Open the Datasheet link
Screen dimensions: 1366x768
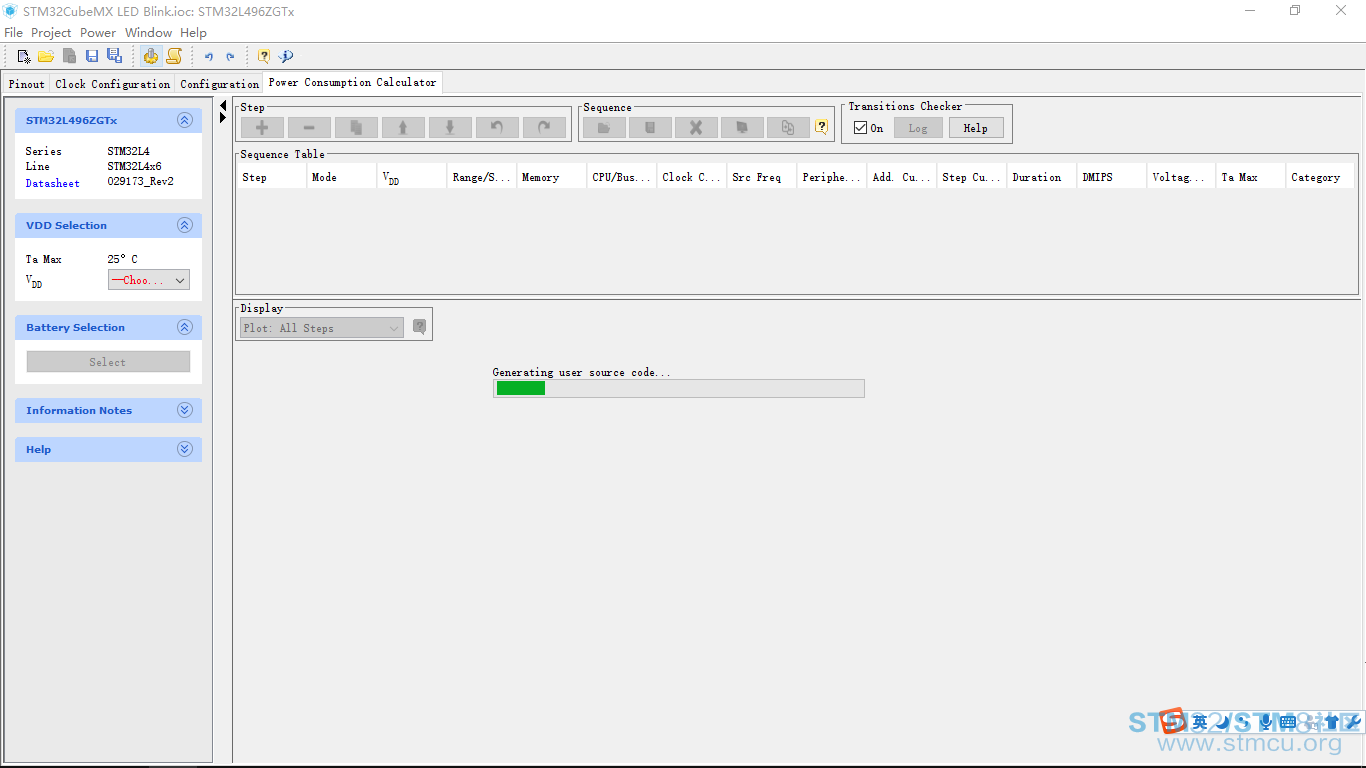click(53, 183)
